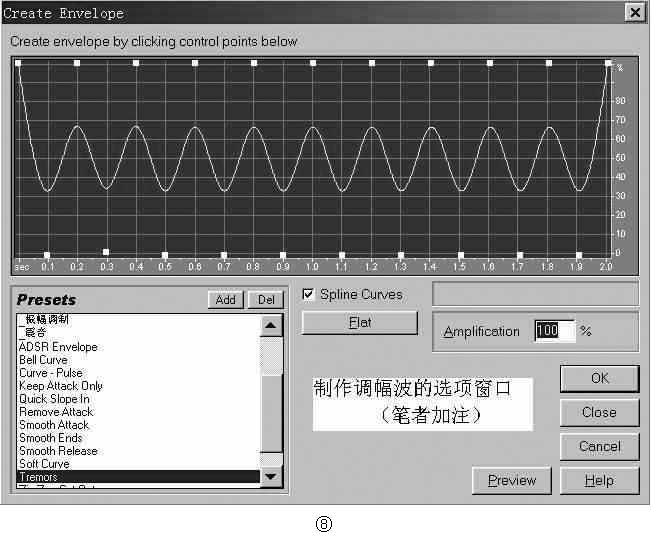The height and width of the screenshot is (538, 651).
Task: Open Help for Create Envelope
Action: click(600, 481)
